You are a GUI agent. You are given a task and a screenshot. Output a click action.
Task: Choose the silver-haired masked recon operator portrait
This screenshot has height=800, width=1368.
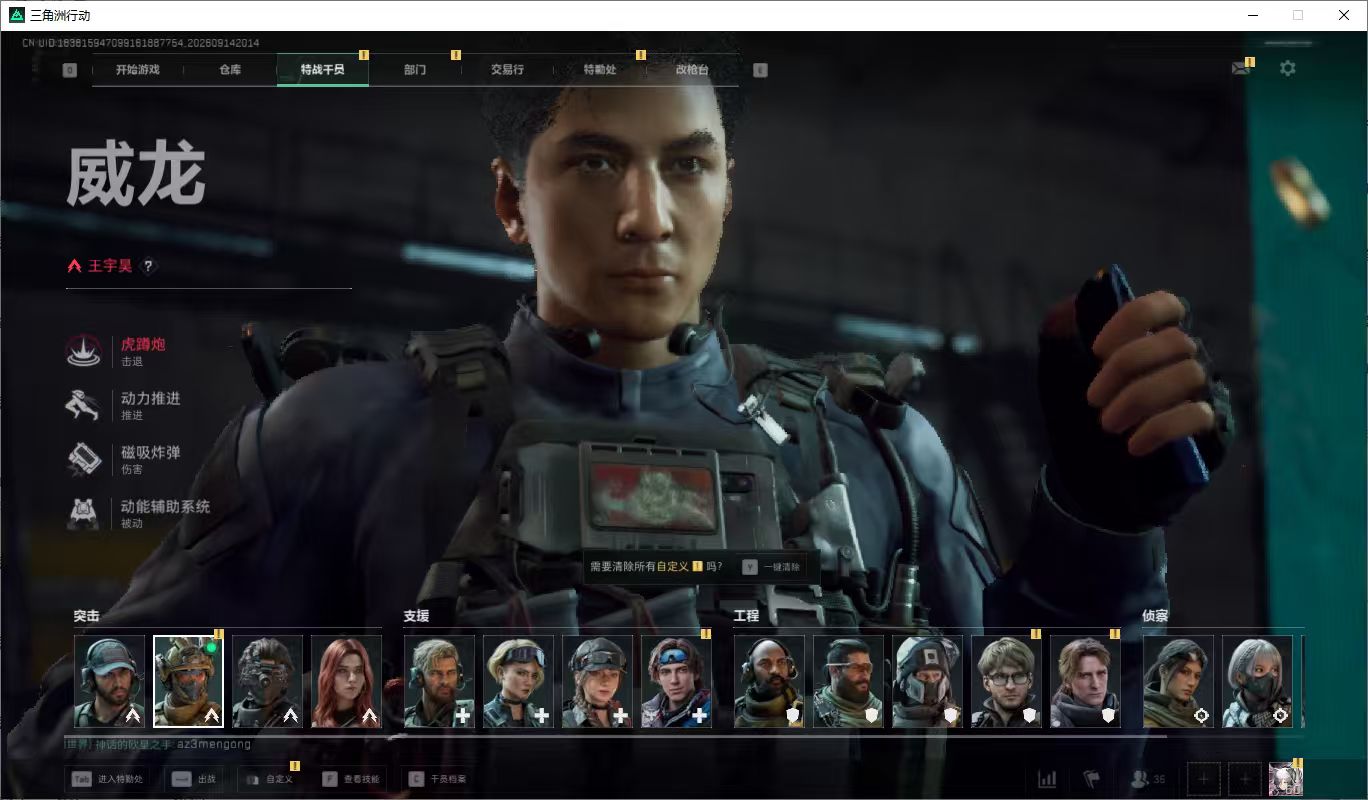1257,681
